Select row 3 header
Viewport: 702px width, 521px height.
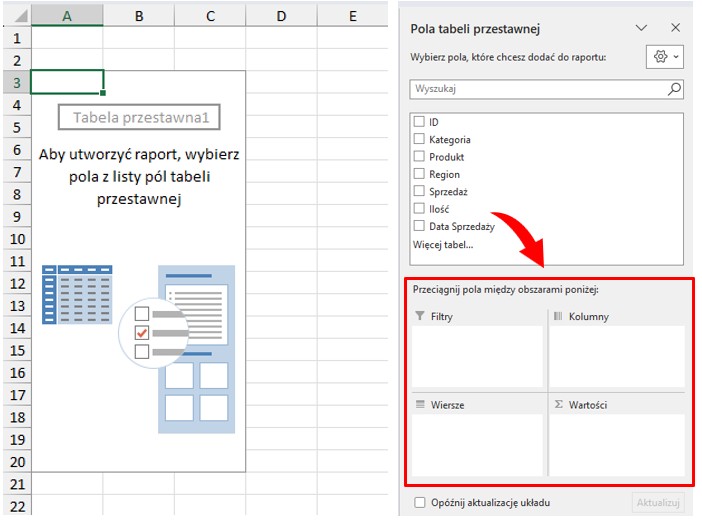click(17, 82)
